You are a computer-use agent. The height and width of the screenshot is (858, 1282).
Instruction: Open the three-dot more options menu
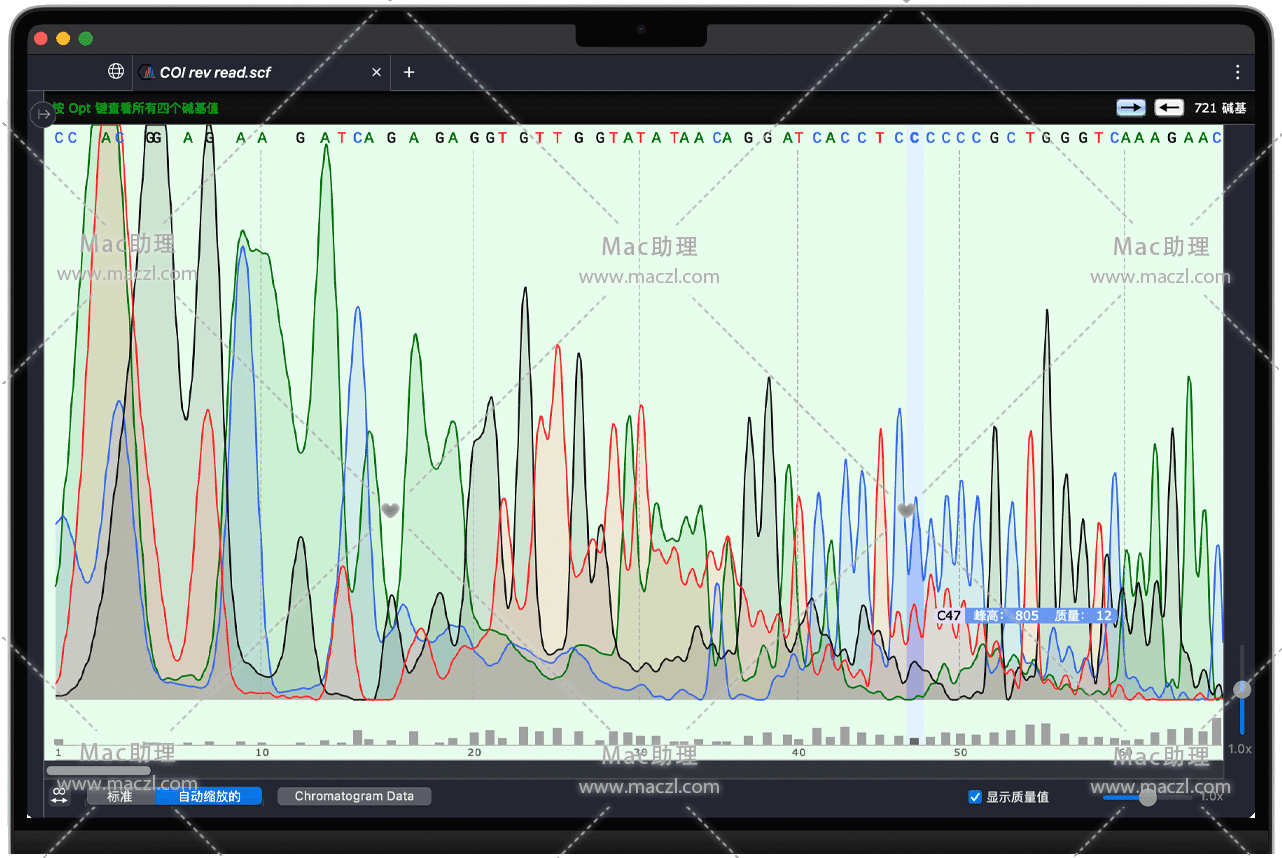pyautogui.click(x=1237, y=72)
